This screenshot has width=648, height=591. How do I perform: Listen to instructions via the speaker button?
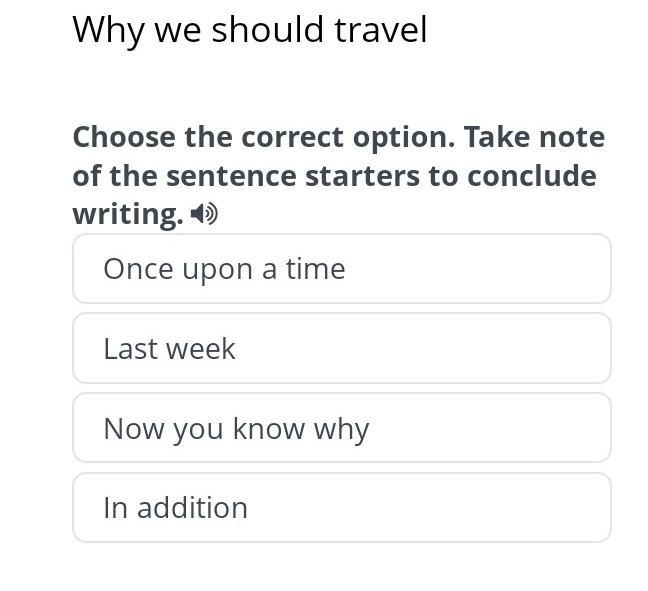pos(204,214)
